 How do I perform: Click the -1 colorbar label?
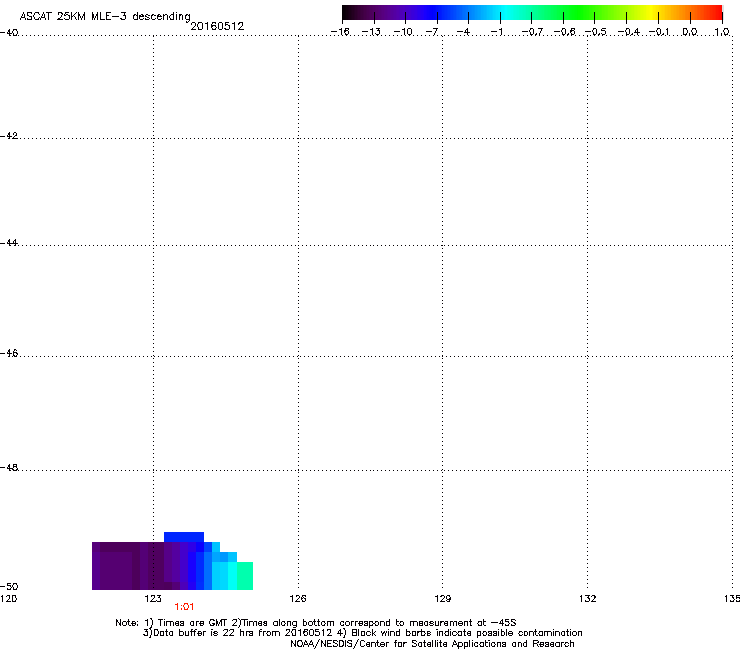496,32
